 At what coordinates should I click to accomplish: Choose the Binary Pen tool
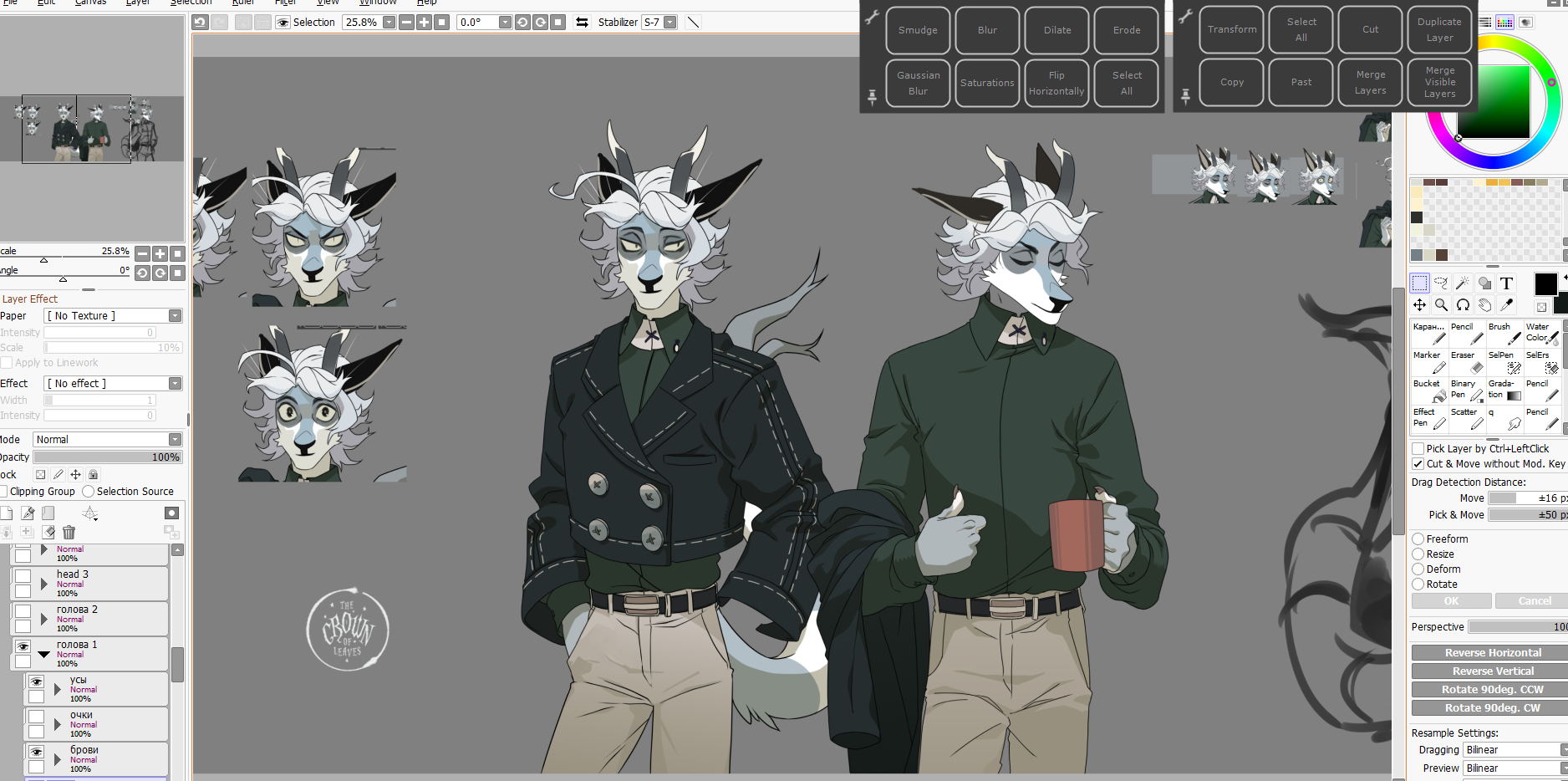(1467, 390)
